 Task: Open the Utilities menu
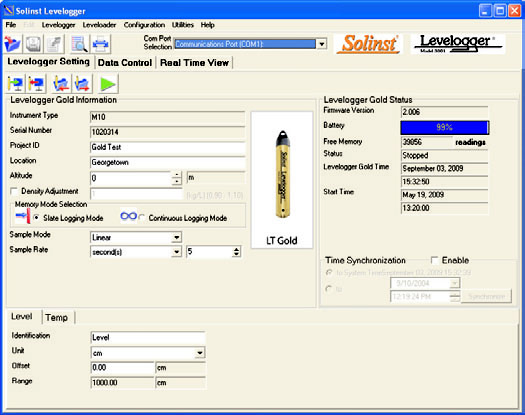click(183, 25)
